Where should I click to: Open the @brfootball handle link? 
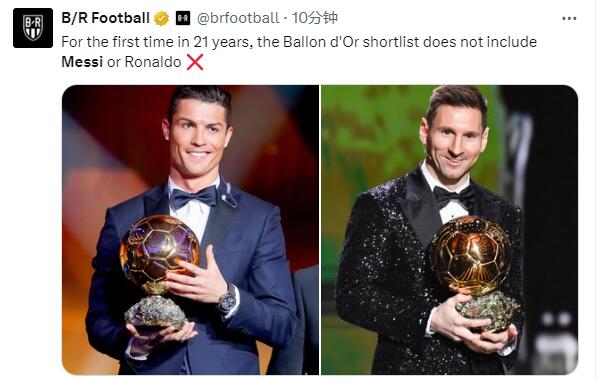(238, 18)
